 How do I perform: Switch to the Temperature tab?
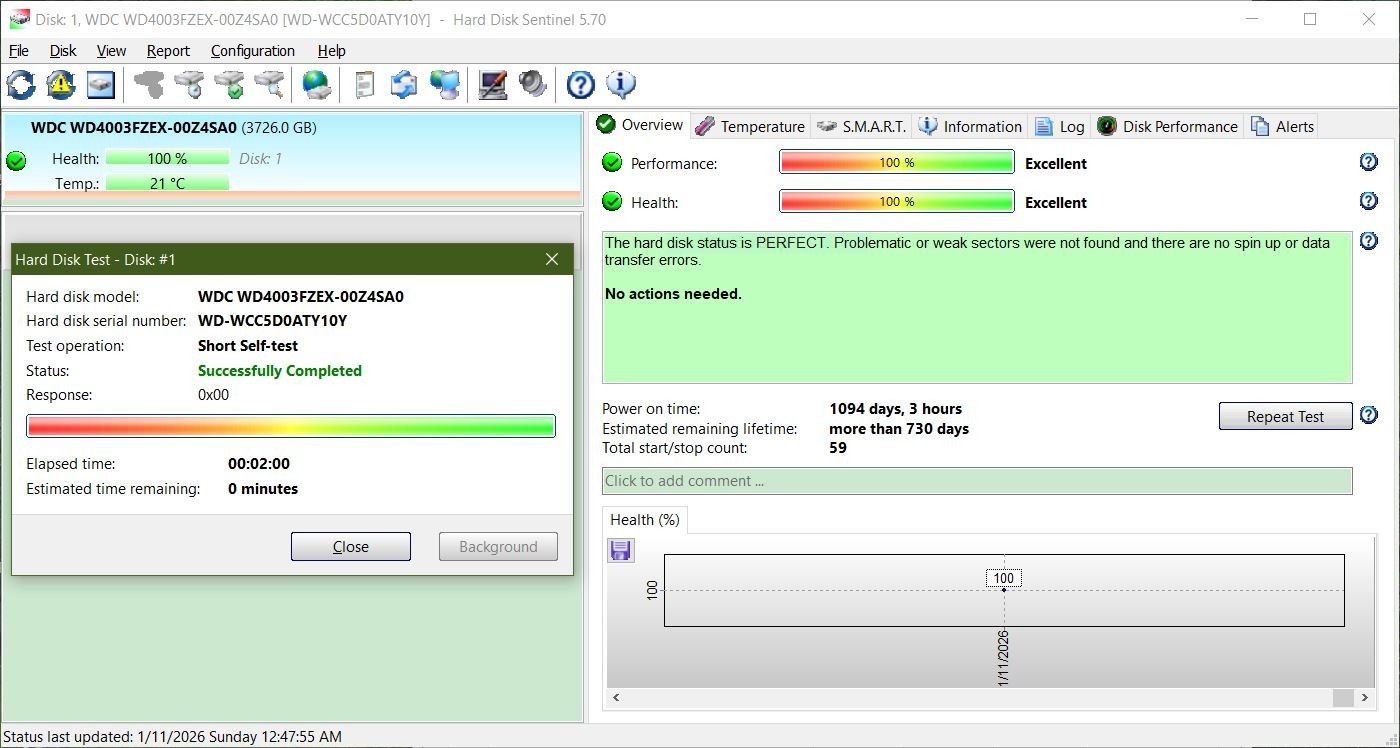tap(750, 126)
